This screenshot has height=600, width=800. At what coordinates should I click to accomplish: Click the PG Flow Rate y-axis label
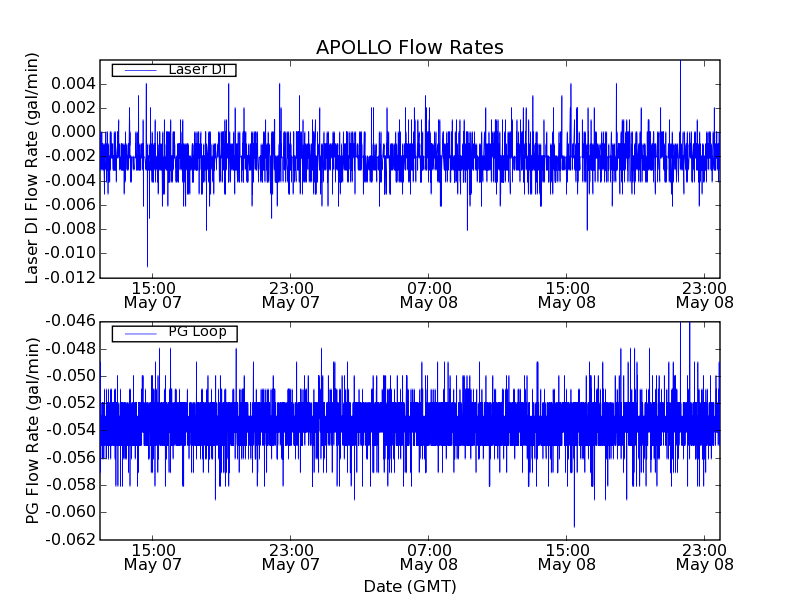pos(33,430)
